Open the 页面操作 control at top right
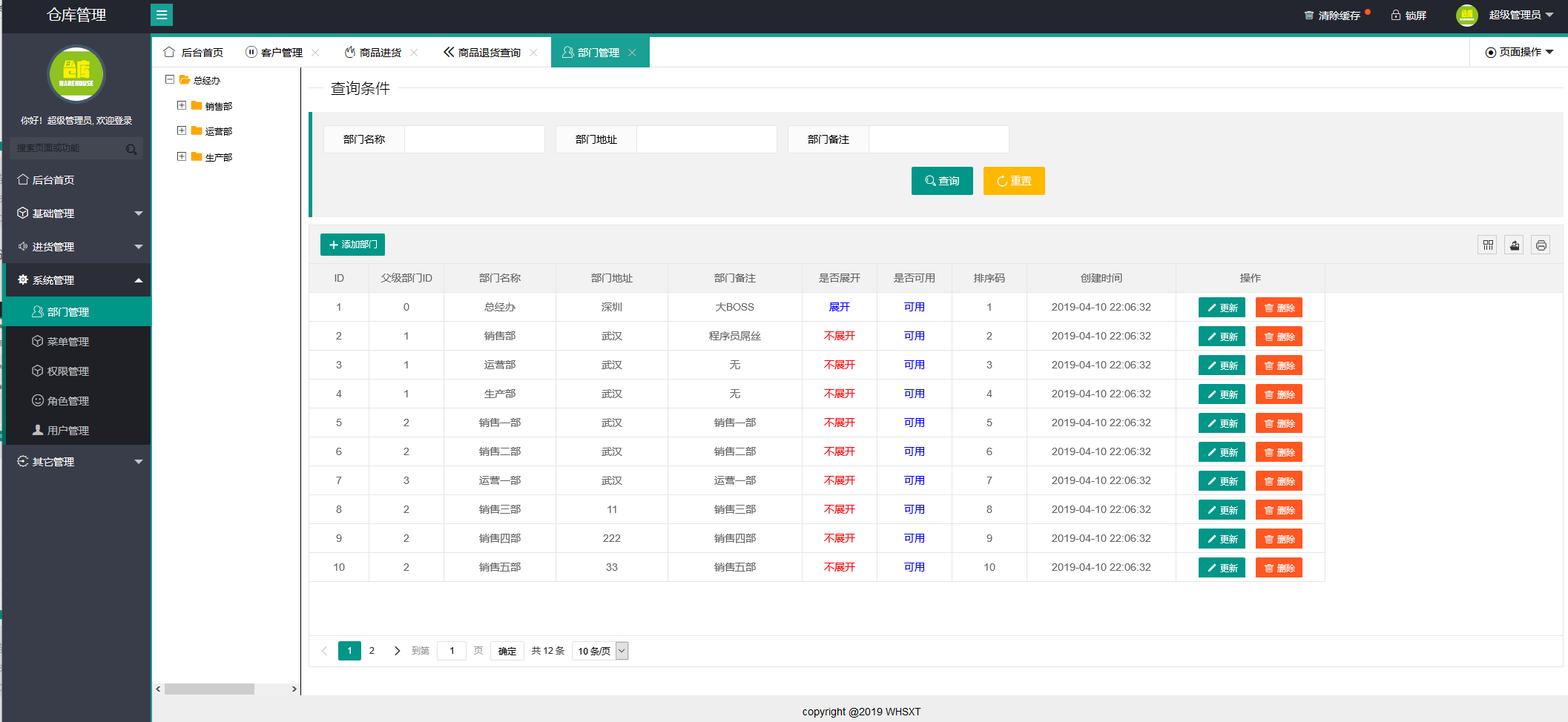1568x722 pixels. (x=1520, y=52)
